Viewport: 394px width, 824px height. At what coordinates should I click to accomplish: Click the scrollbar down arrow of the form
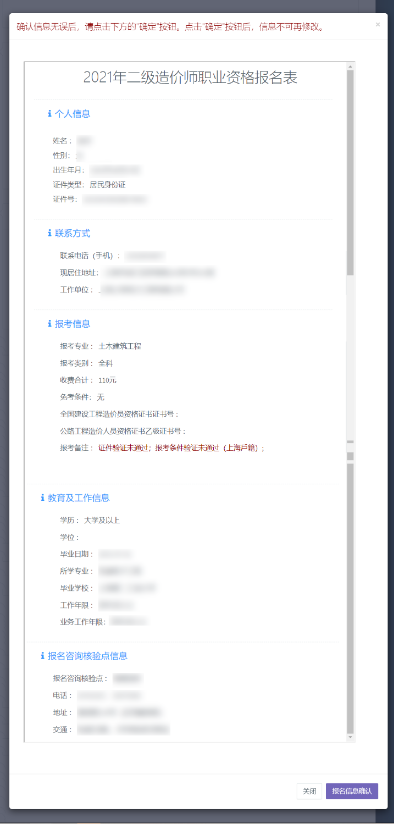tap(350, 738)
